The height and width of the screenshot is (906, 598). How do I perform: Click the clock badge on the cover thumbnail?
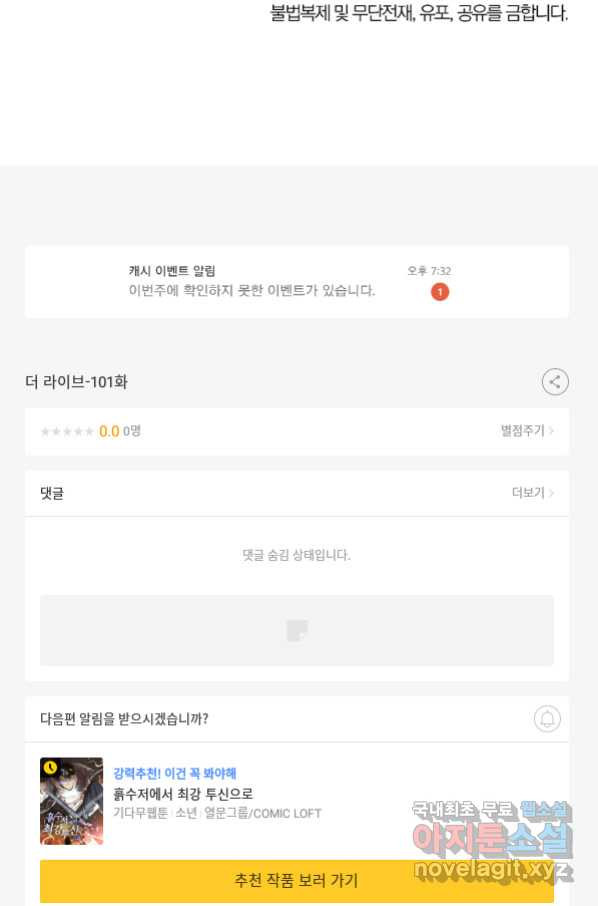click(x=50, y=767)
